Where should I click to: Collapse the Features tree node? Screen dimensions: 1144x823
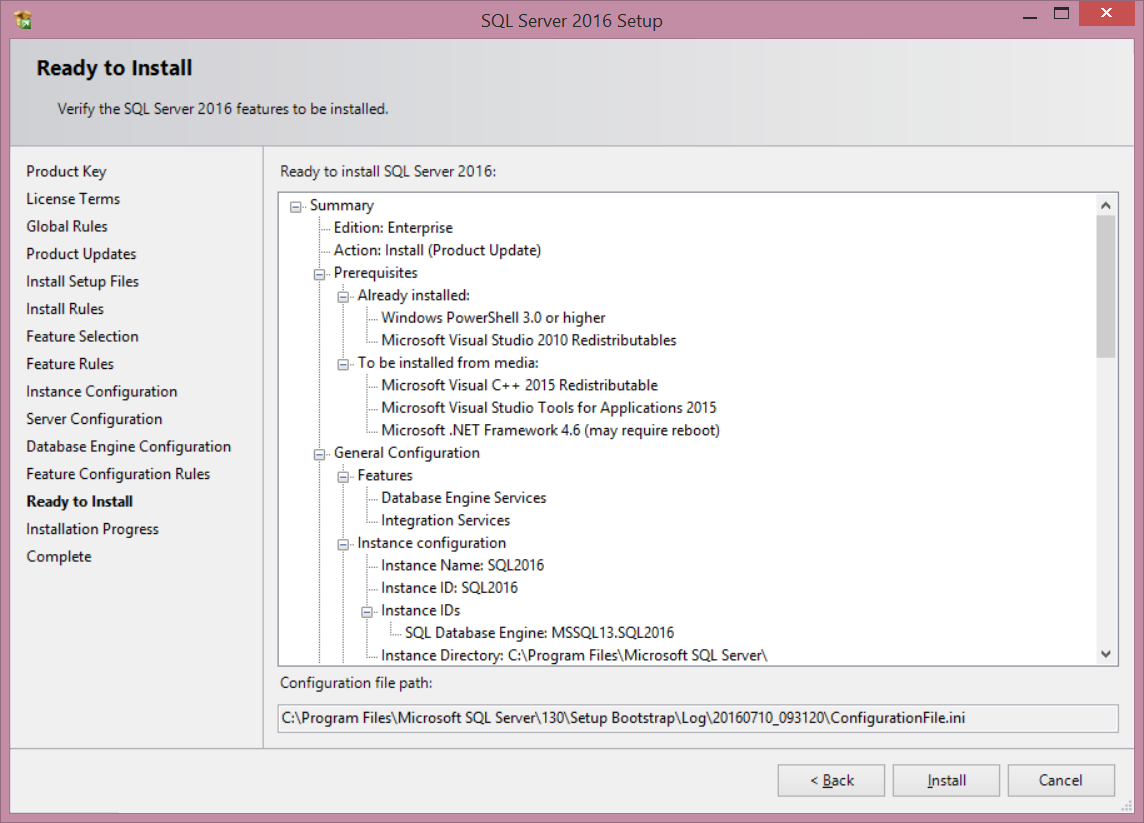(x=343, y=477)
